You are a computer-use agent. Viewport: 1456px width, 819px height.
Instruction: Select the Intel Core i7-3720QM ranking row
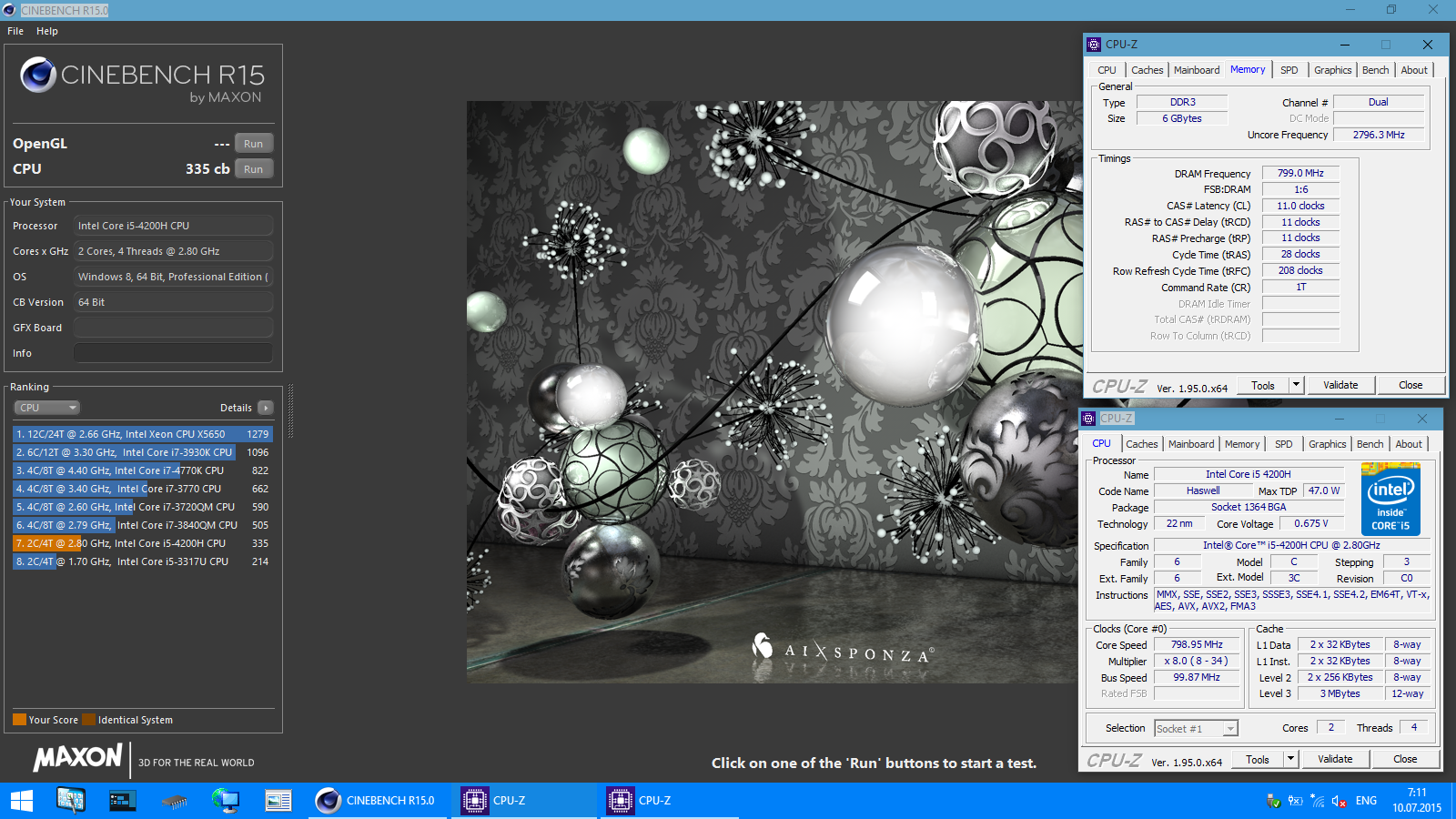click(x=142, y=507)
